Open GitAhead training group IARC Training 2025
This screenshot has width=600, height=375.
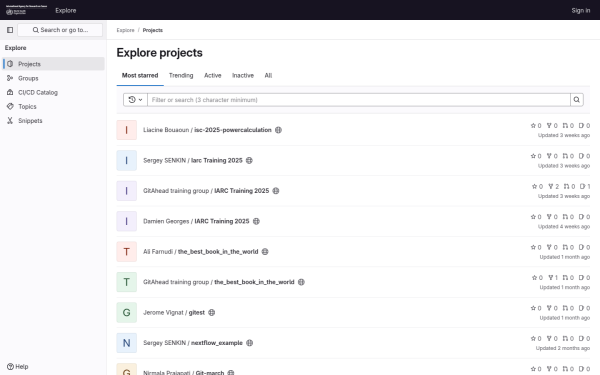(206, 191)
